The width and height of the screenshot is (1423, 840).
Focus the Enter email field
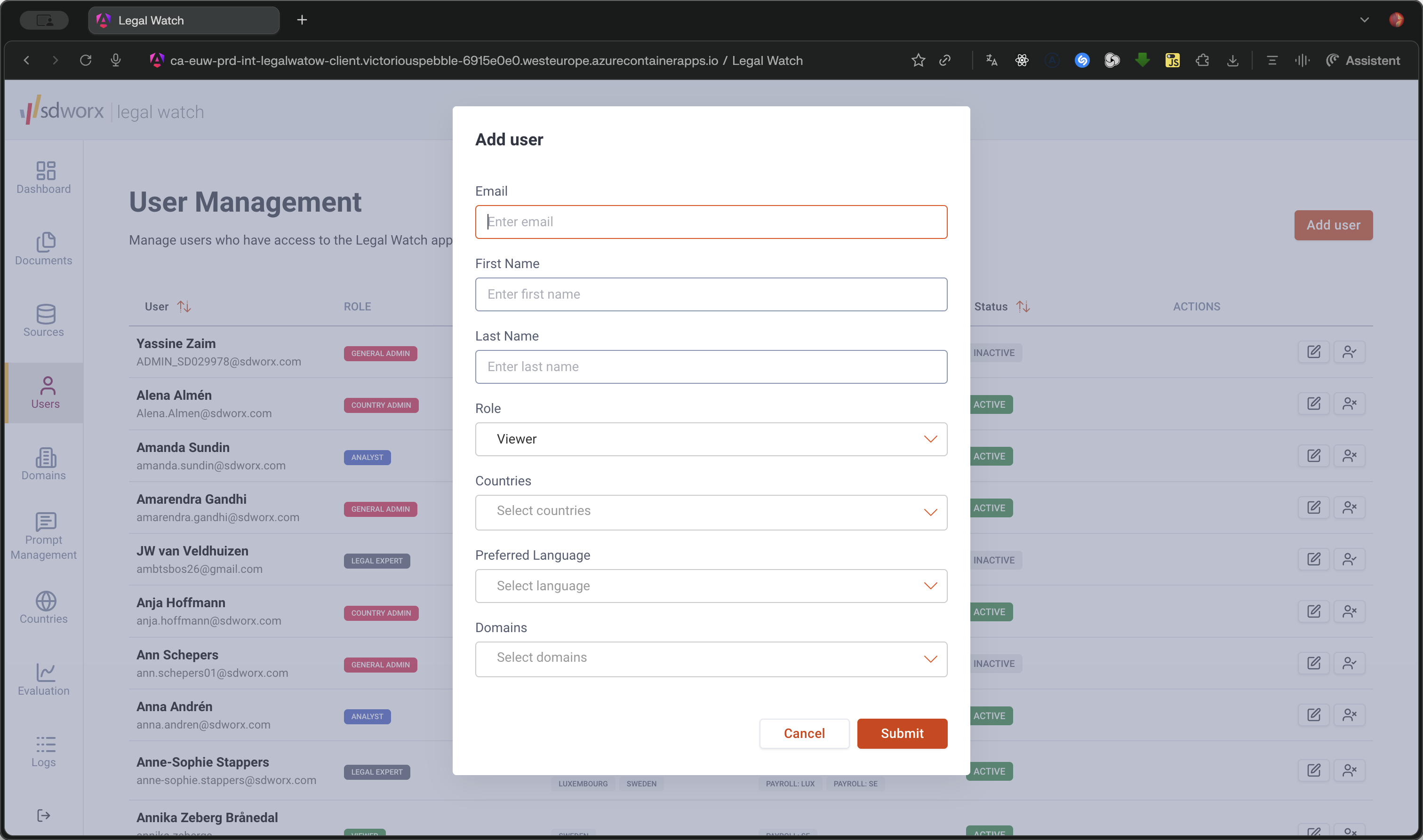[711, 222]
